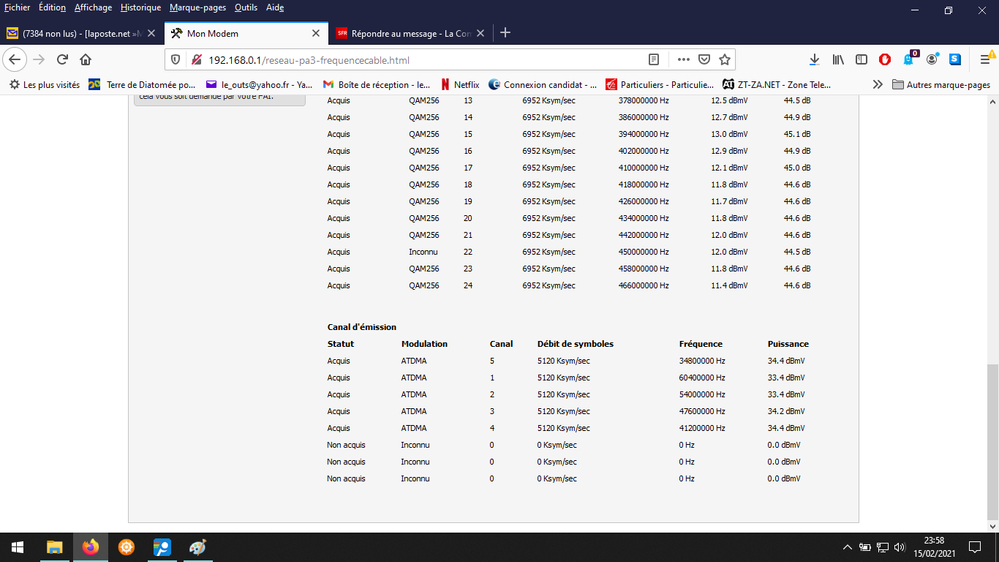999x562 pixels.
Task: Go to the Firefox home page
Action: 85,59
